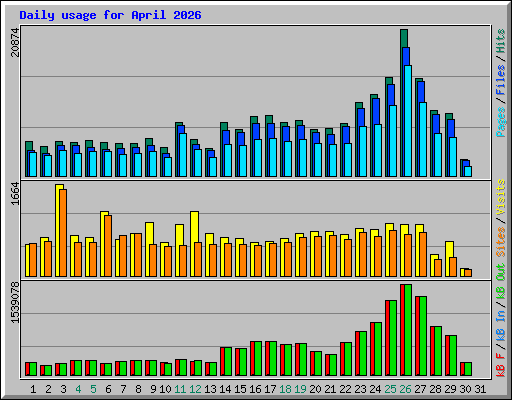Click the orange Sites bar for day 6
Image resolution: width=512 pixels, height=400 pixels.
point(108,246)
